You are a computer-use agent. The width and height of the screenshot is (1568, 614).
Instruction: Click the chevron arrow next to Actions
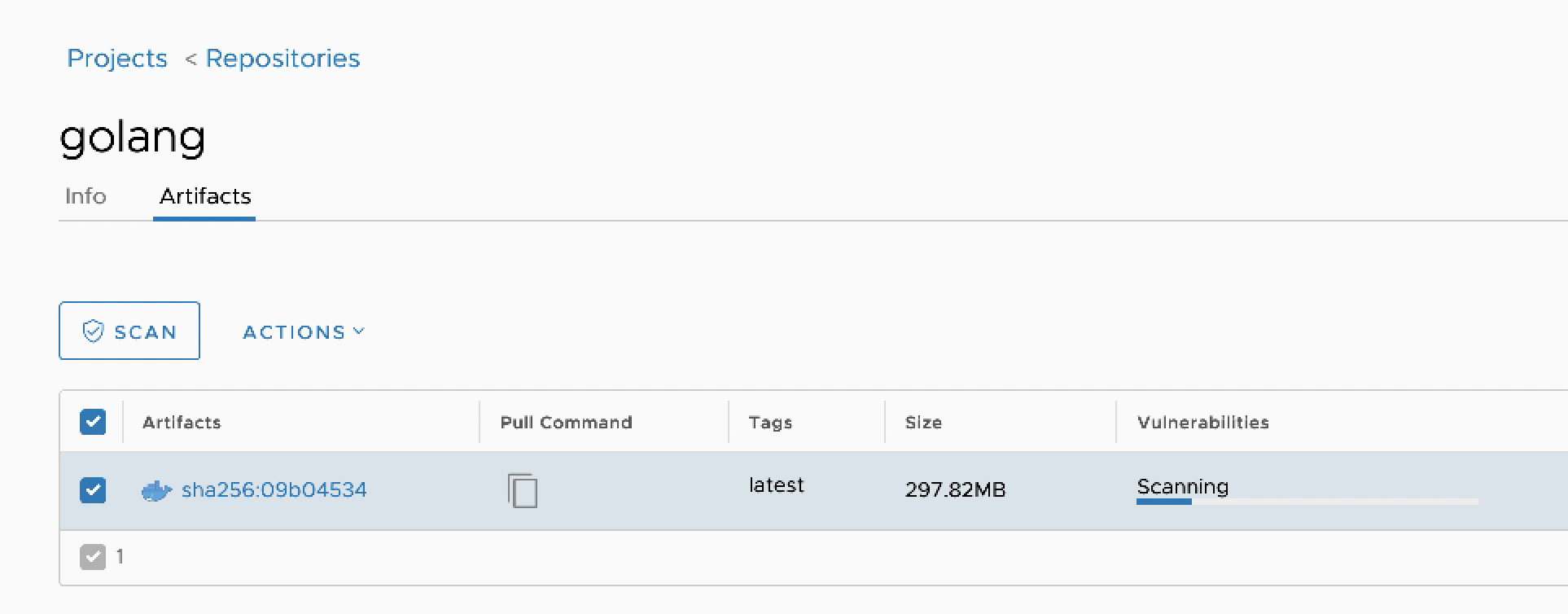tap(359, 331)
